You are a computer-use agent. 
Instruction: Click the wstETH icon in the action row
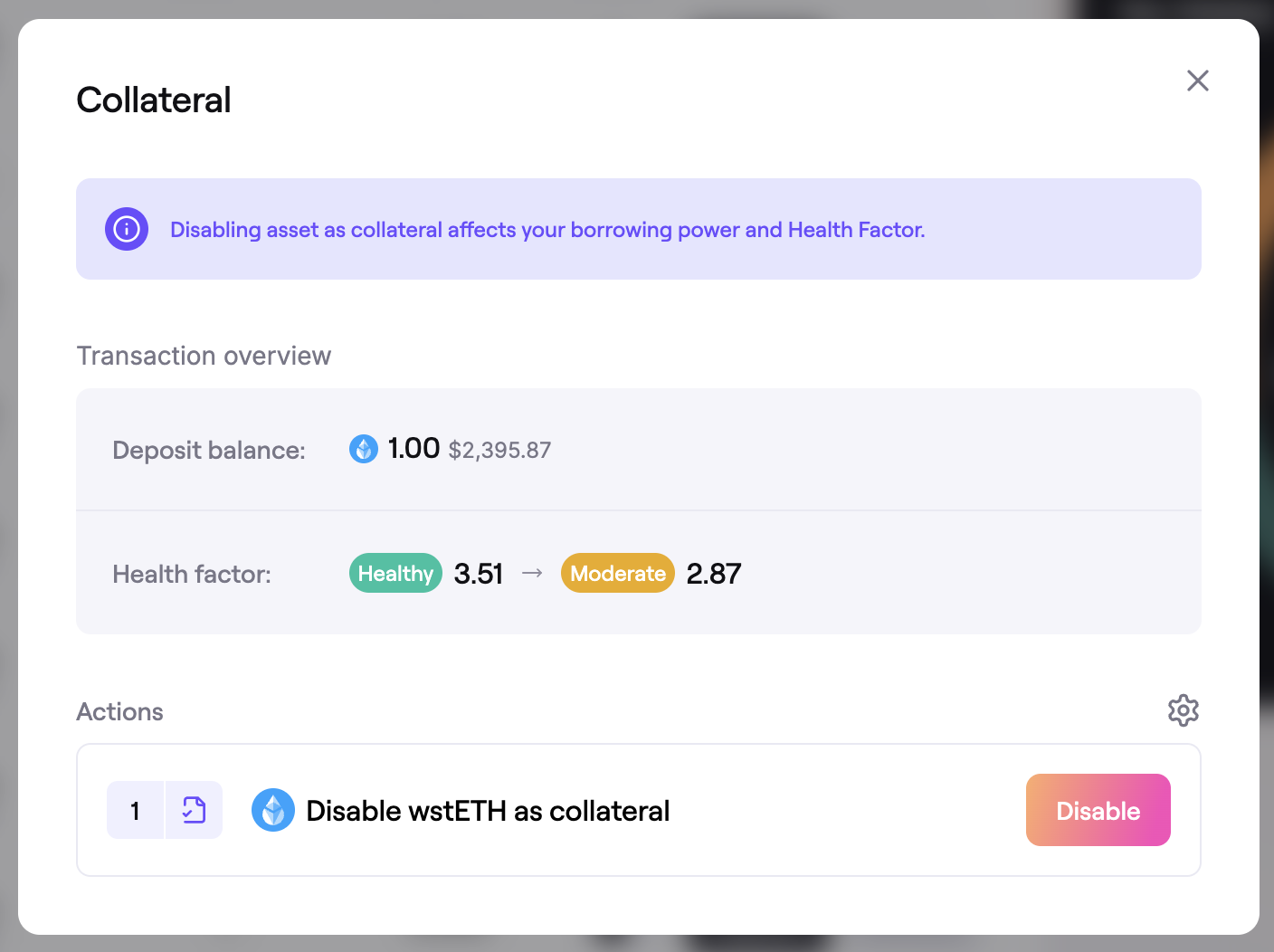coord(273,810)
